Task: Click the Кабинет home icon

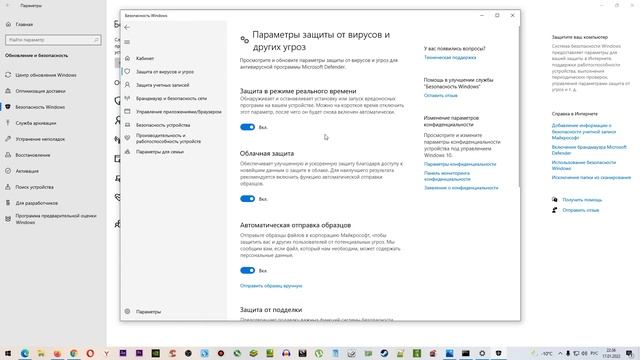Action: [x=127, y=58]
